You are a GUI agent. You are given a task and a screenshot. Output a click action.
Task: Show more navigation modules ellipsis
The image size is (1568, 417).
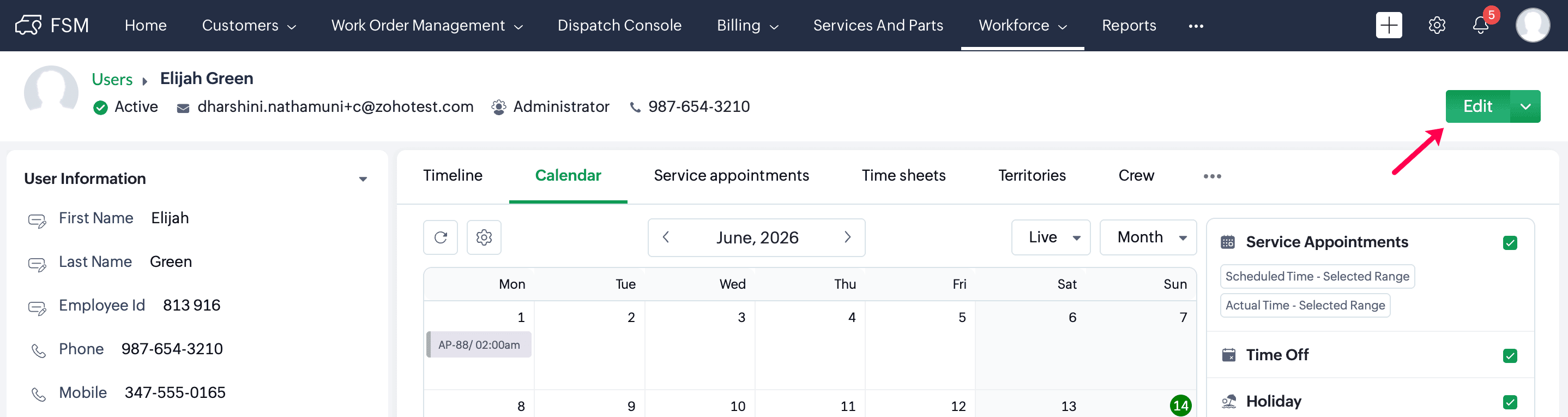click(x=1196, y=26)
